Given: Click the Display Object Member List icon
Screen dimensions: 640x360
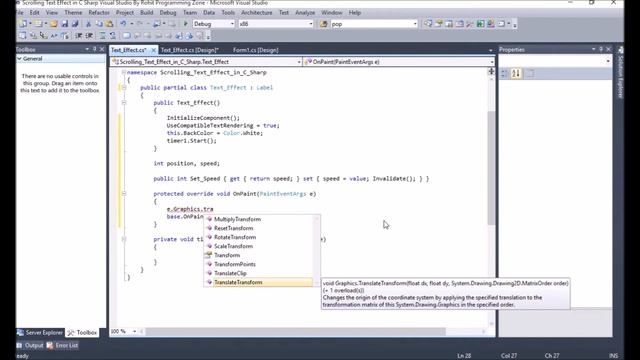Looking at the screenshot, I should pos(22,36).
